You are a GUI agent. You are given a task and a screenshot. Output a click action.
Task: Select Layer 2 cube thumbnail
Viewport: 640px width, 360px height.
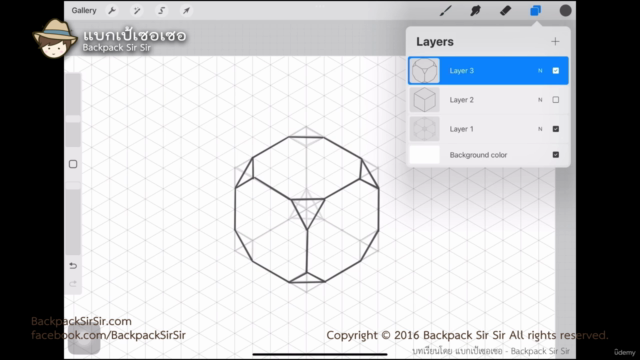tap(424, 100)
